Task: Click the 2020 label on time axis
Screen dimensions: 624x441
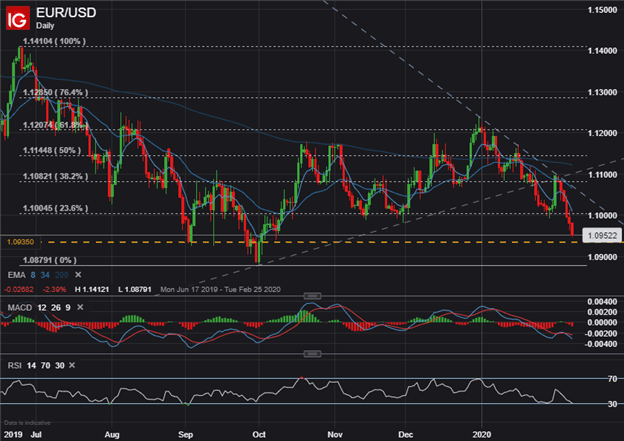Action: click(x=482, y=434)
